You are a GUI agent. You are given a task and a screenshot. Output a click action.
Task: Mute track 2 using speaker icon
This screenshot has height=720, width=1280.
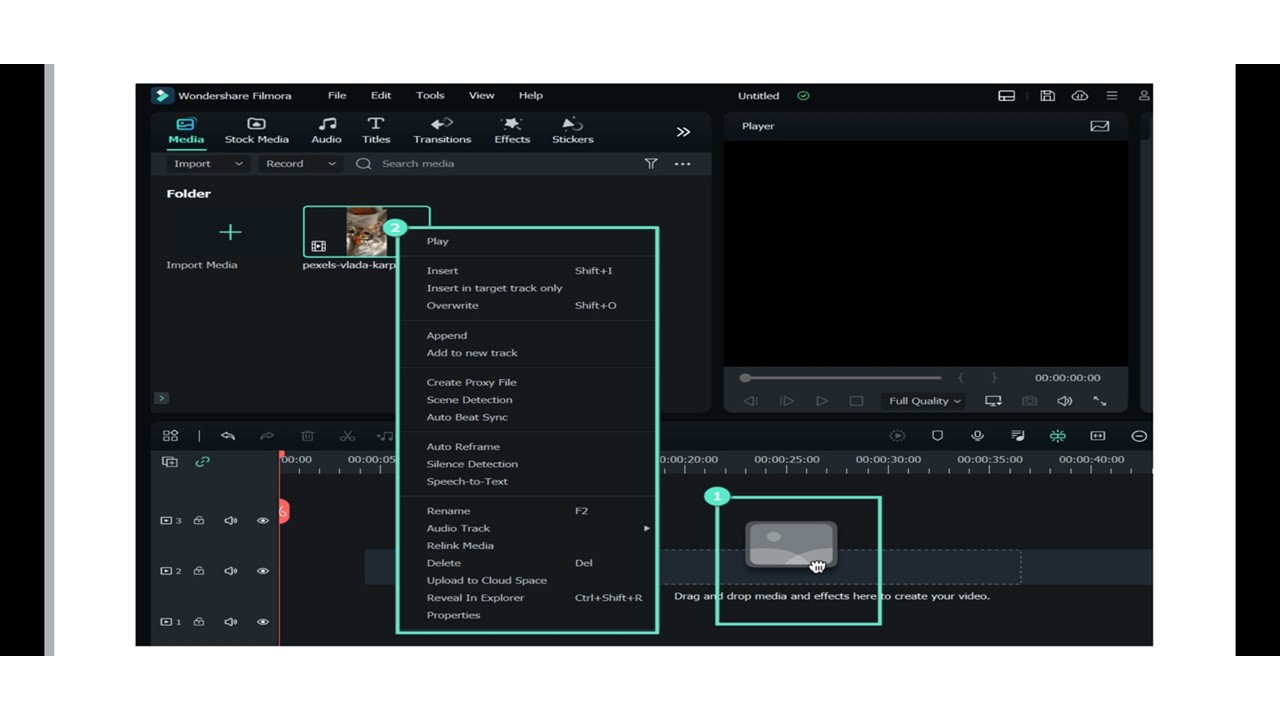pyautogui.click(x=231, y=571)
